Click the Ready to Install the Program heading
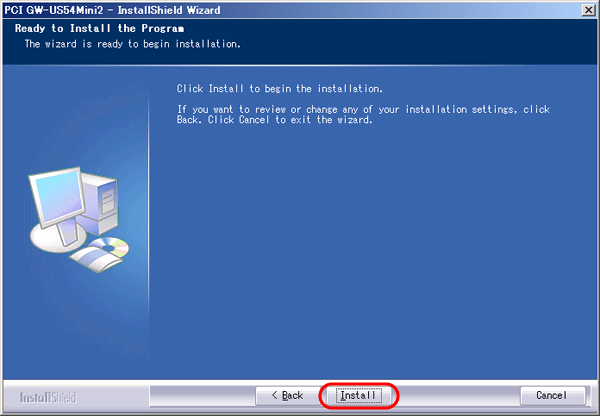600x416 pixels. tap(99, 28)
